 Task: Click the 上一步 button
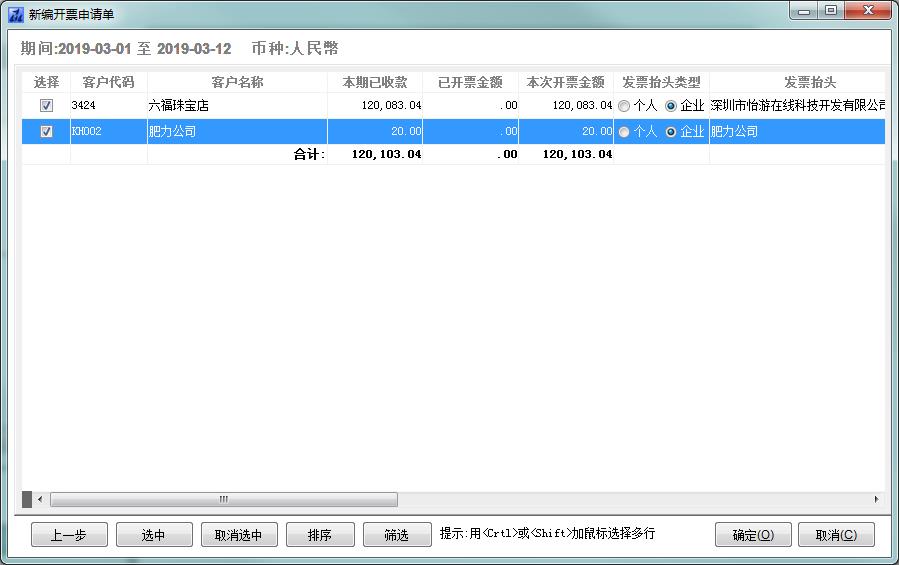click(x=68, y=535)
